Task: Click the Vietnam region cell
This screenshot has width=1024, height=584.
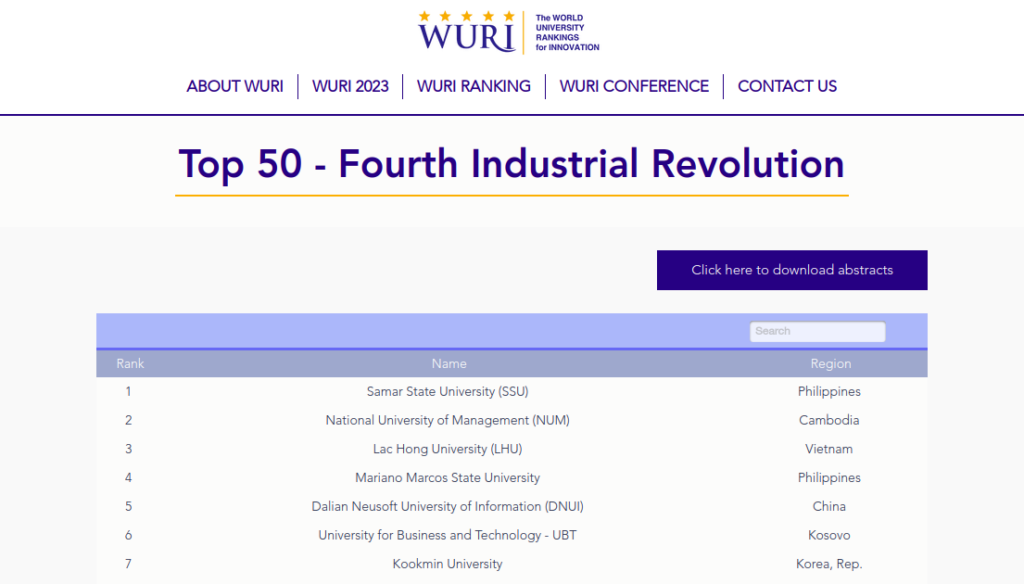Action: (x=829, y=449)
